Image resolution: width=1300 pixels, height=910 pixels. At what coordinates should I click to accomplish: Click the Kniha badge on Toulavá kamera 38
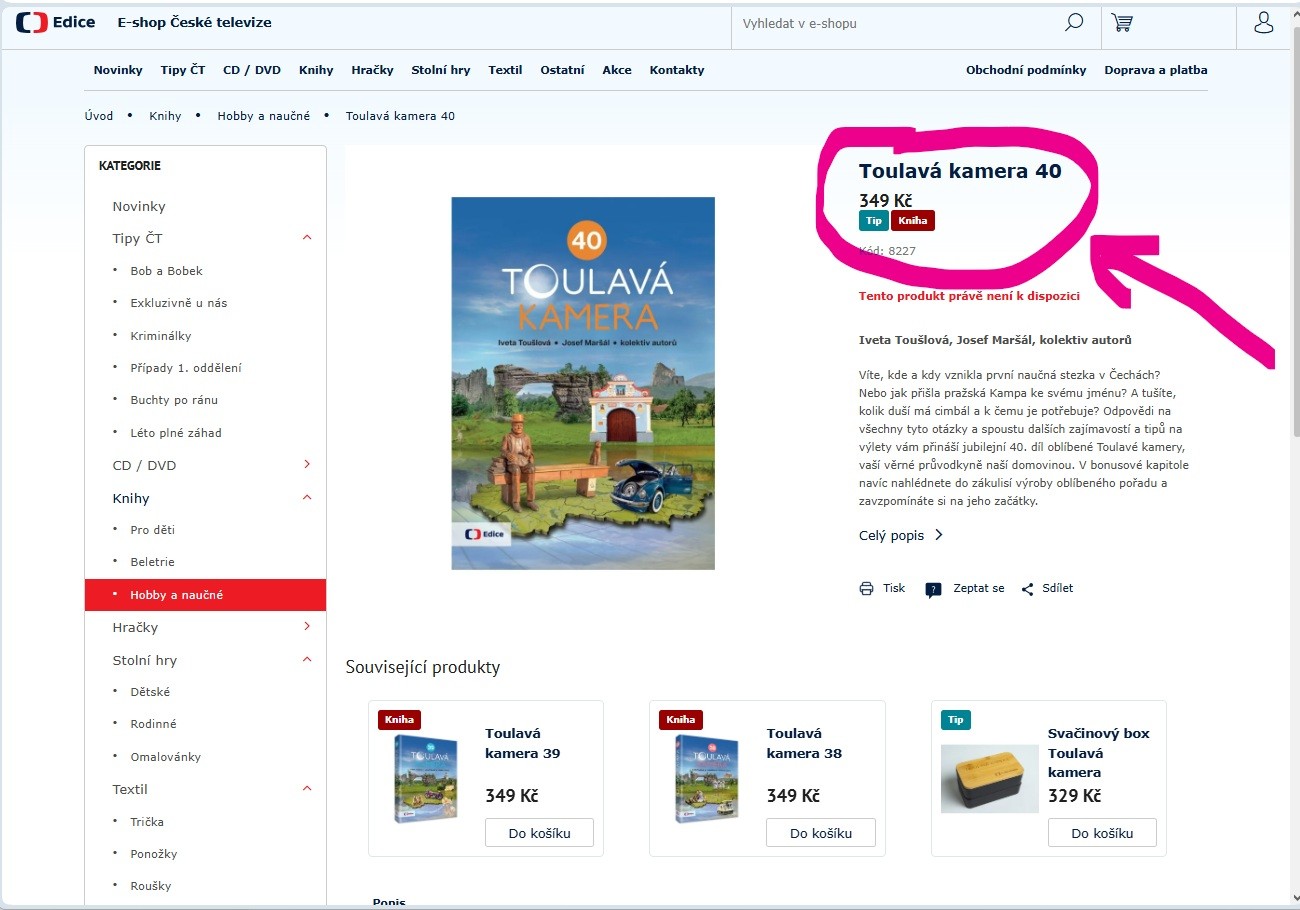point(681,719)
